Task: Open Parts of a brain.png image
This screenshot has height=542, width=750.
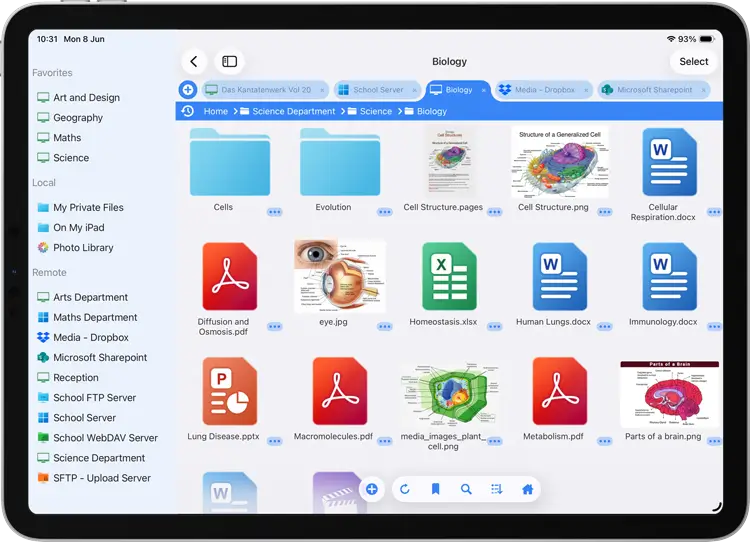Action: (x=669, y=394)
